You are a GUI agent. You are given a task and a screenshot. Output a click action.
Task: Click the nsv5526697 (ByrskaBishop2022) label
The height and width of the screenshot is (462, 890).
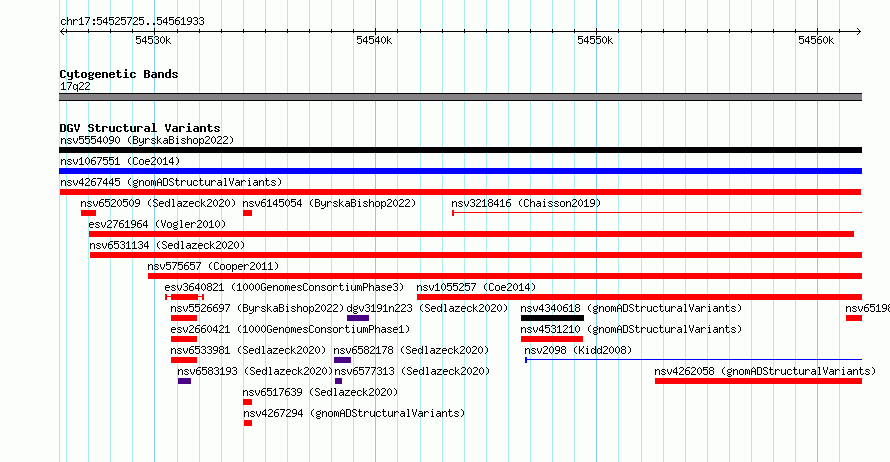tap(257, 308)
